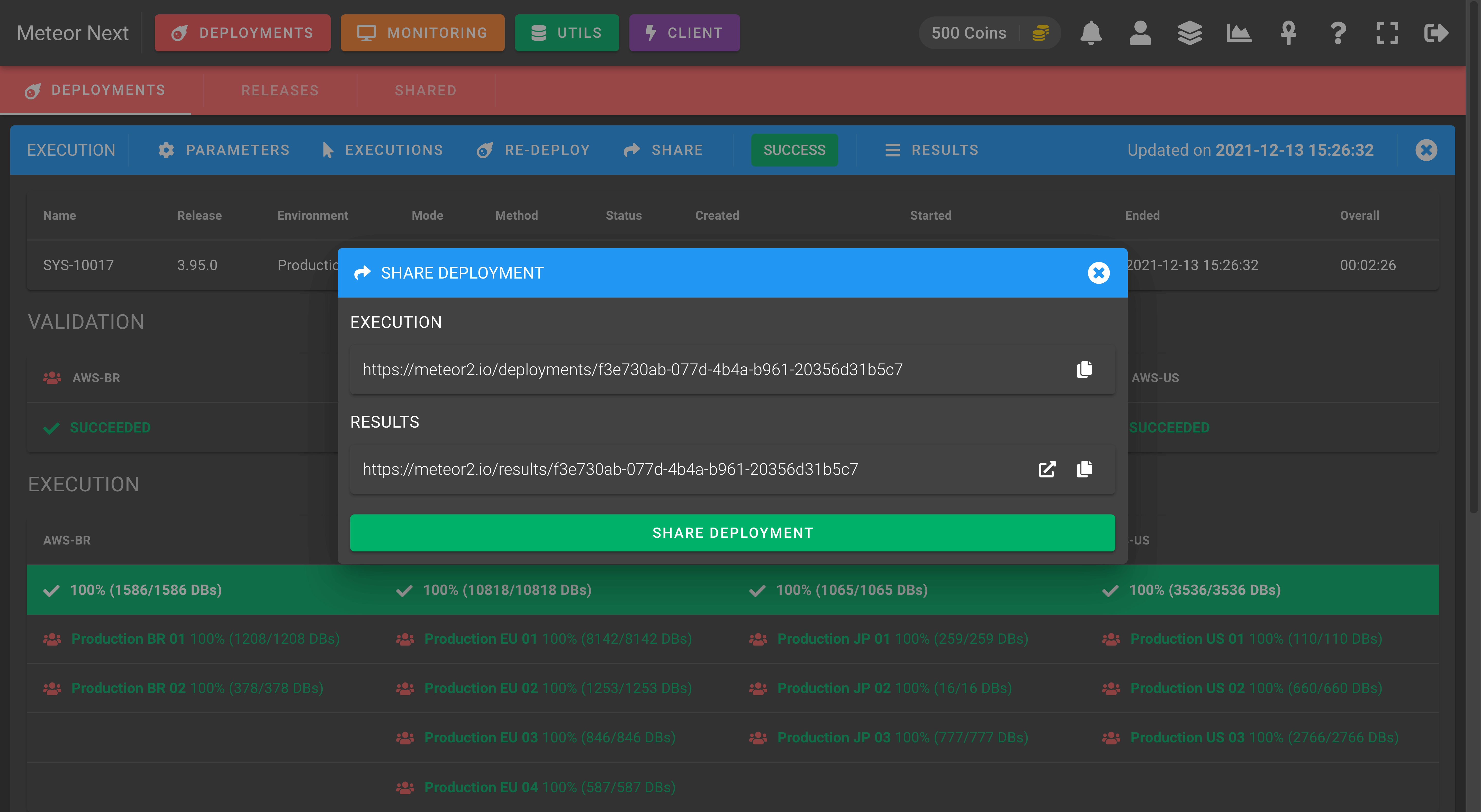This screenshot has width=1481, height=812.
Task: Click 100% (3536/3536 DBs) progress summary
Action: 1205,590
